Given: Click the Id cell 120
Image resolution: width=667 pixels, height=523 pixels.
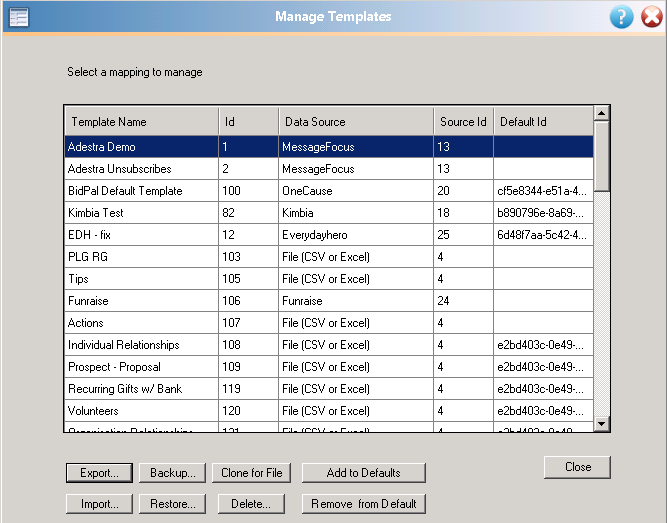Looking at the screenshot, I should pyautogui.click(x=249, y=411).
